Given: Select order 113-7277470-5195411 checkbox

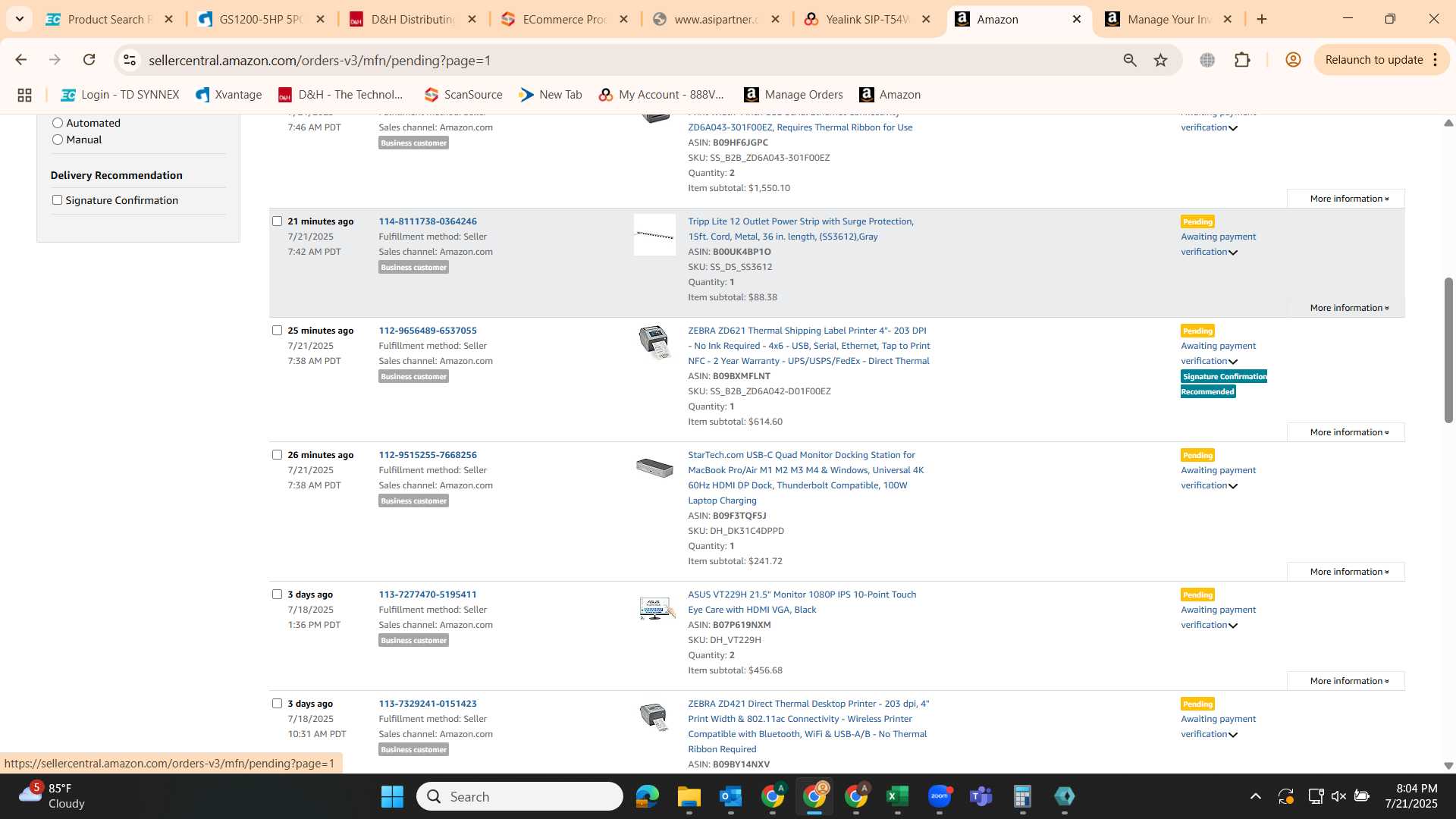Looking at the screenshot, I should (x=277, y=595).
